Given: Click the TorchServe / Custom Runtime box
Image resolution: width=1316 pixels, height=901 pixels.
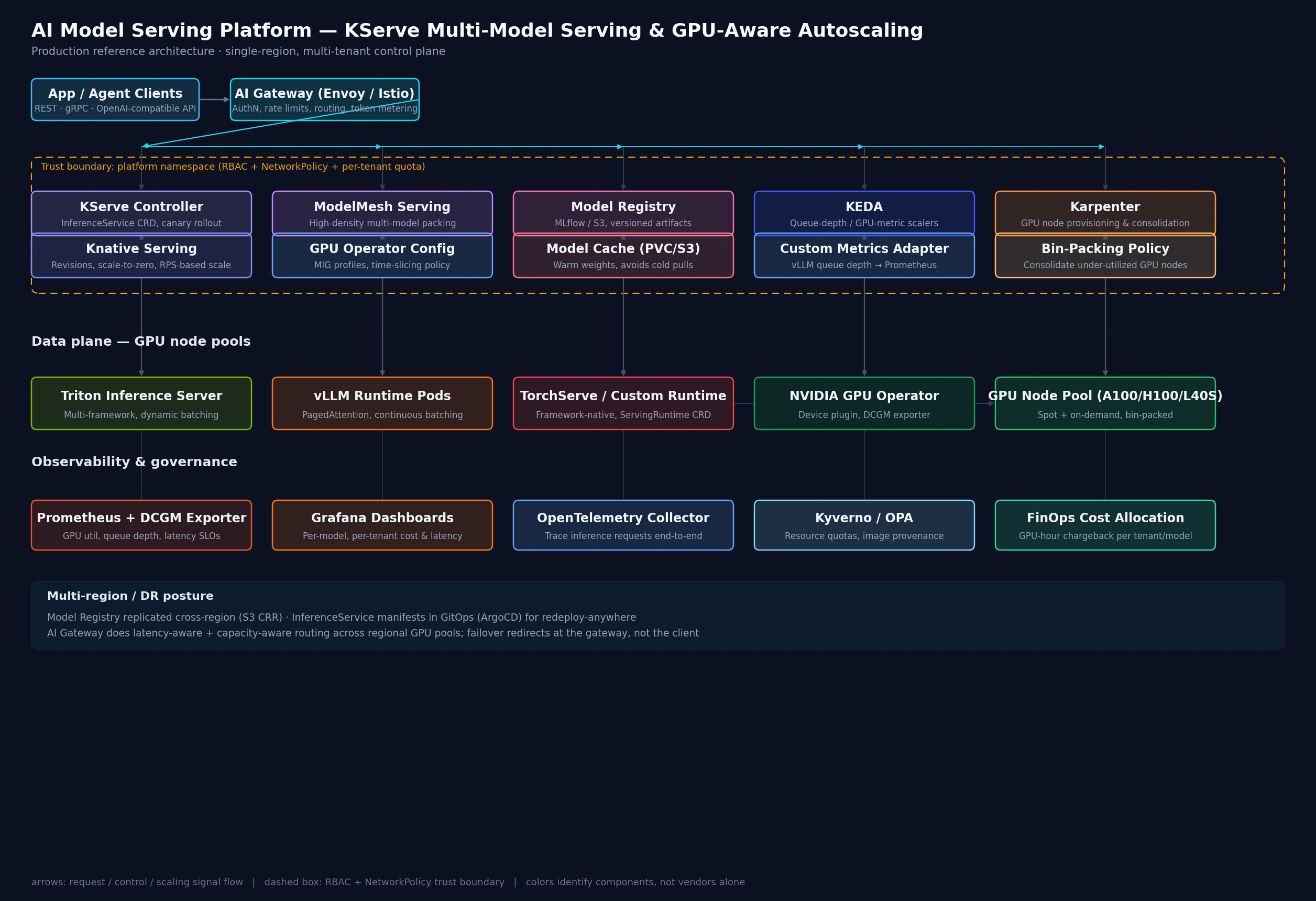Looking at the screenshot, I should point(623,403).
